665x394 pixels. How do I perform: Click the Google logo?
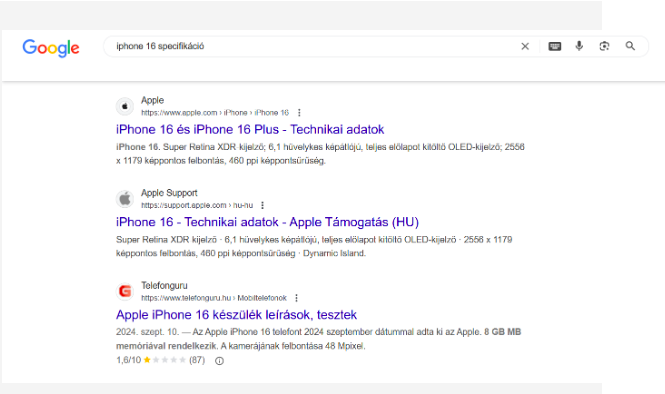tap(51, 48)
